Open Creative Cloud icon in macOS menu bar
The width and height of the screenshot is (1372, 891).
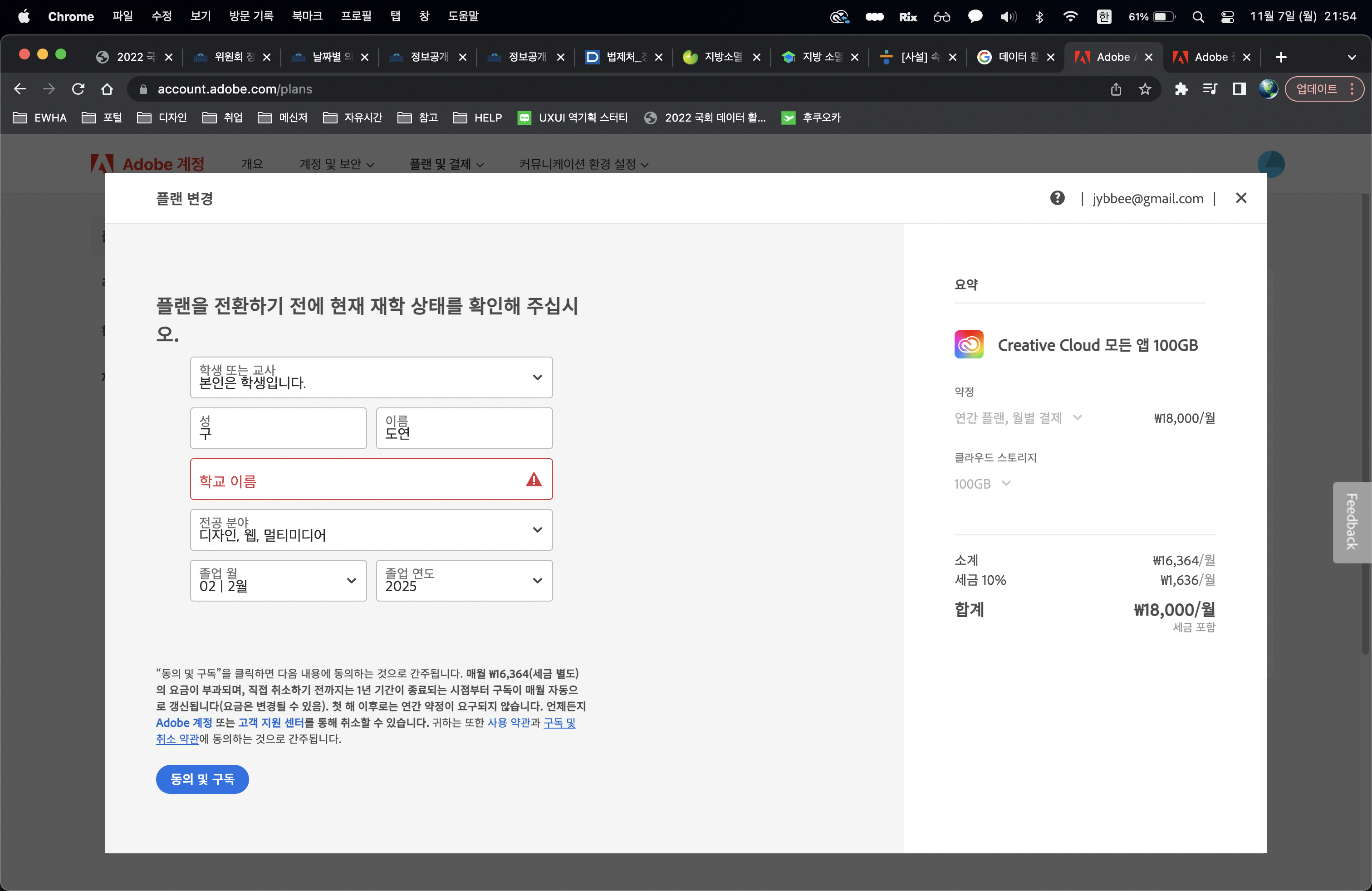tap(839, 16)
